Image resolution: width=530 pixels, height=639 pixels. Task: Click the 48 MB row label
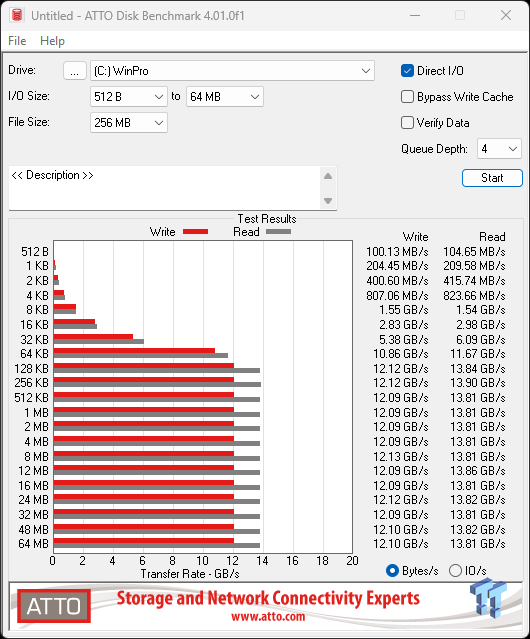click(33, 529)
